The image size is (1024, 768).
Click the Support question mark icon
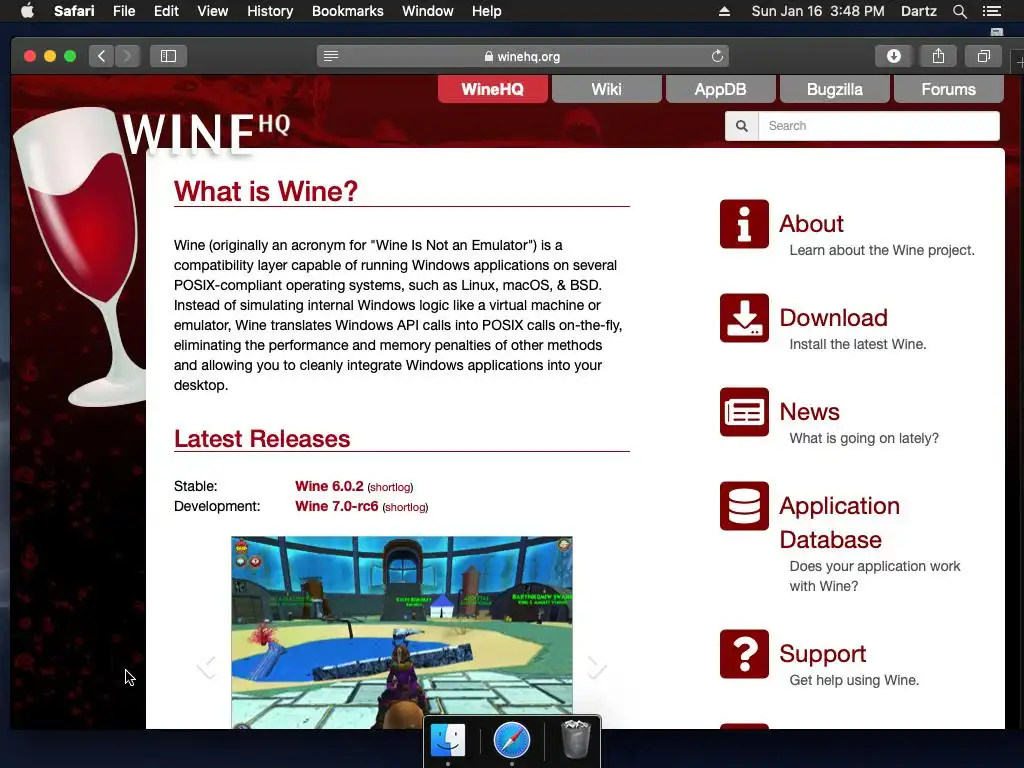tap(744, 654)
